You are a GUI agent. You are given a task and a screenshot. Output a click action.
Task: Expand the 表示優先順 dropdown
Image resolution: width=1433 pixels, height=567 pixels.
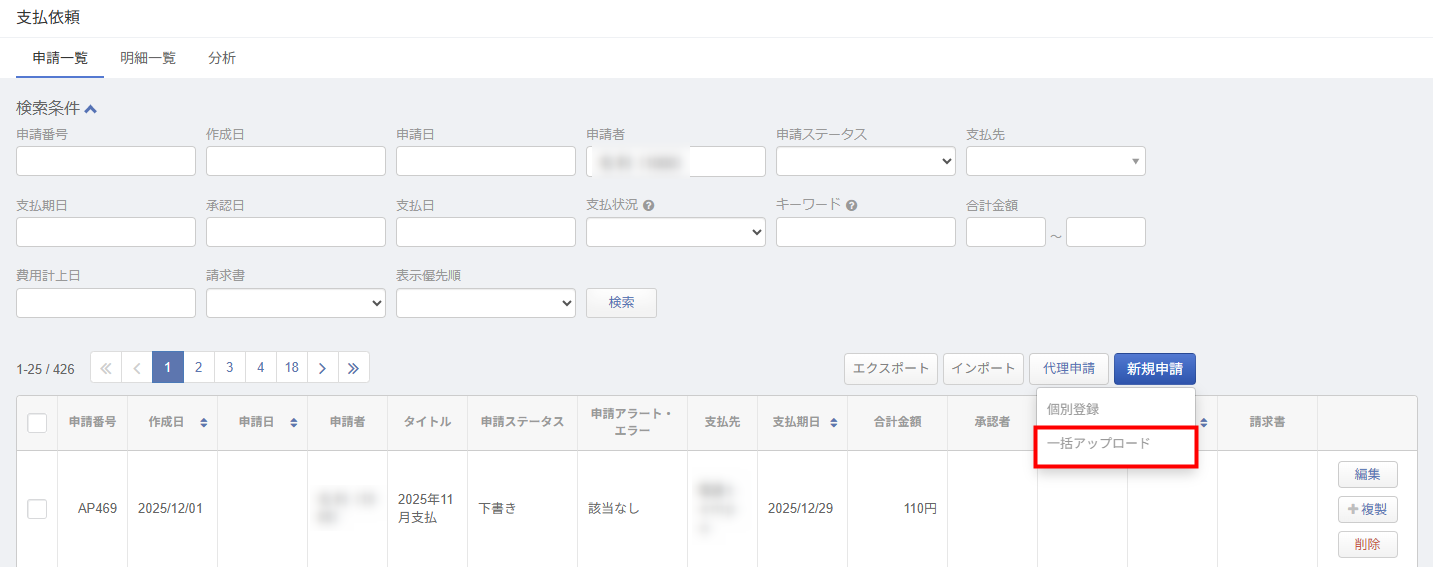coord(485,303)
